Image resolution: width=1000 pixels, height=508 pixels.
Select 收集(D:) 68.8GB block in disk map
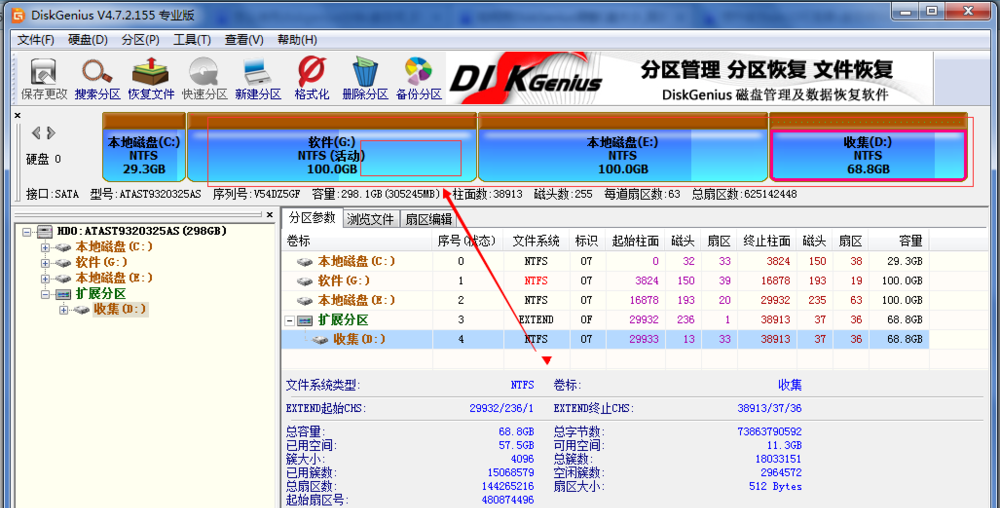868,147
